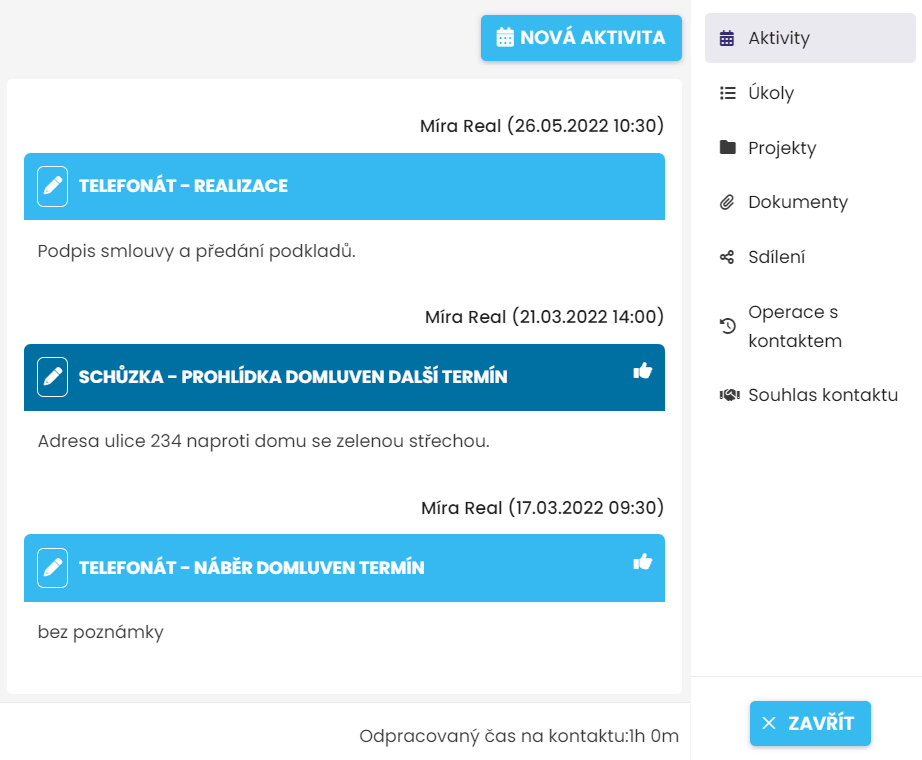Go to the Projekty section

point(782,148)
